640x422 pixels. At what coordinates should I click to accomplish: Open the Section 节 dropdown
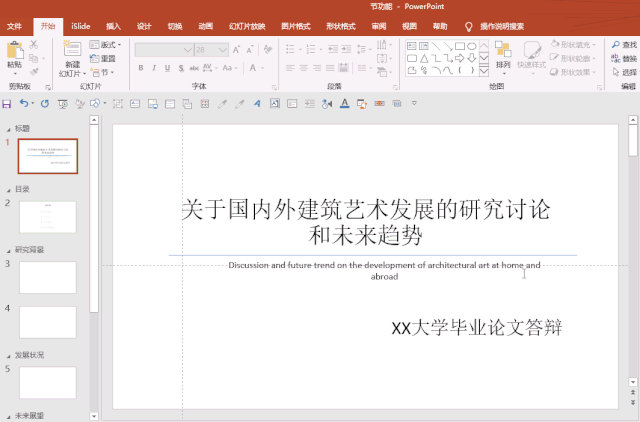pyautogui.click(x=102, y=72)
